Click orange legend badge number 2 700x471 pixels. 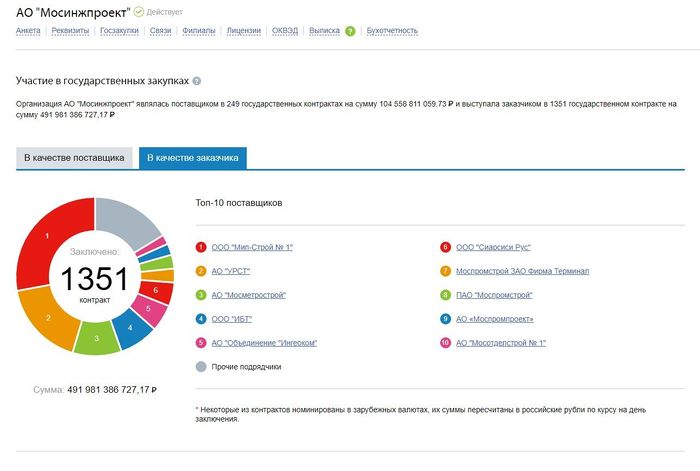[201, 271]
